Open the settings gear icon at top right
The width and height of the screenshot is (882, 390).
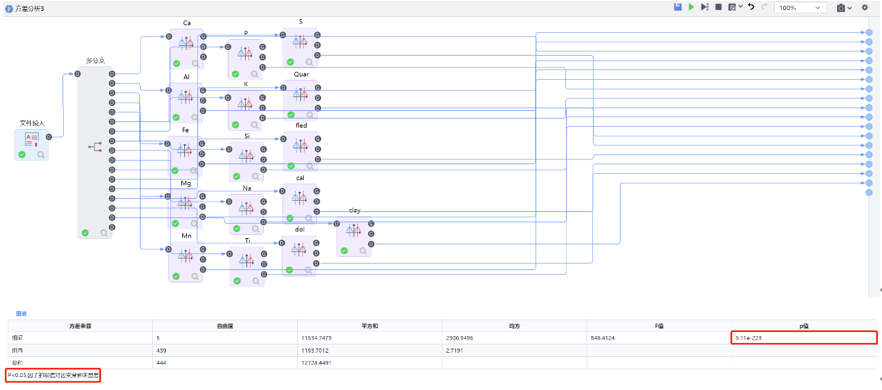(x=865, y=8)
